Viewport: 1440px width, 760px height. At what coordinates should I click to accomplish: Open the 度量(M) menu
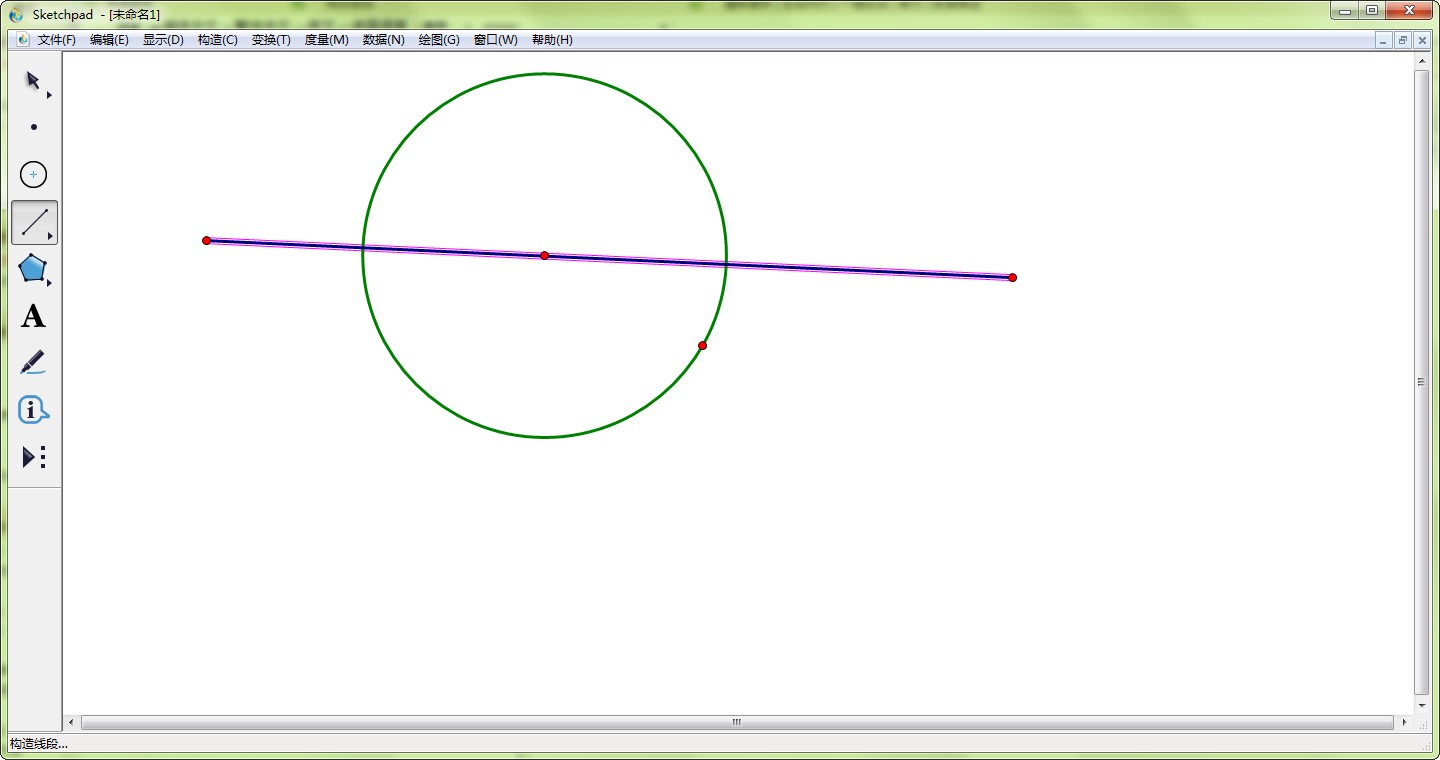[x=326, y=40]
